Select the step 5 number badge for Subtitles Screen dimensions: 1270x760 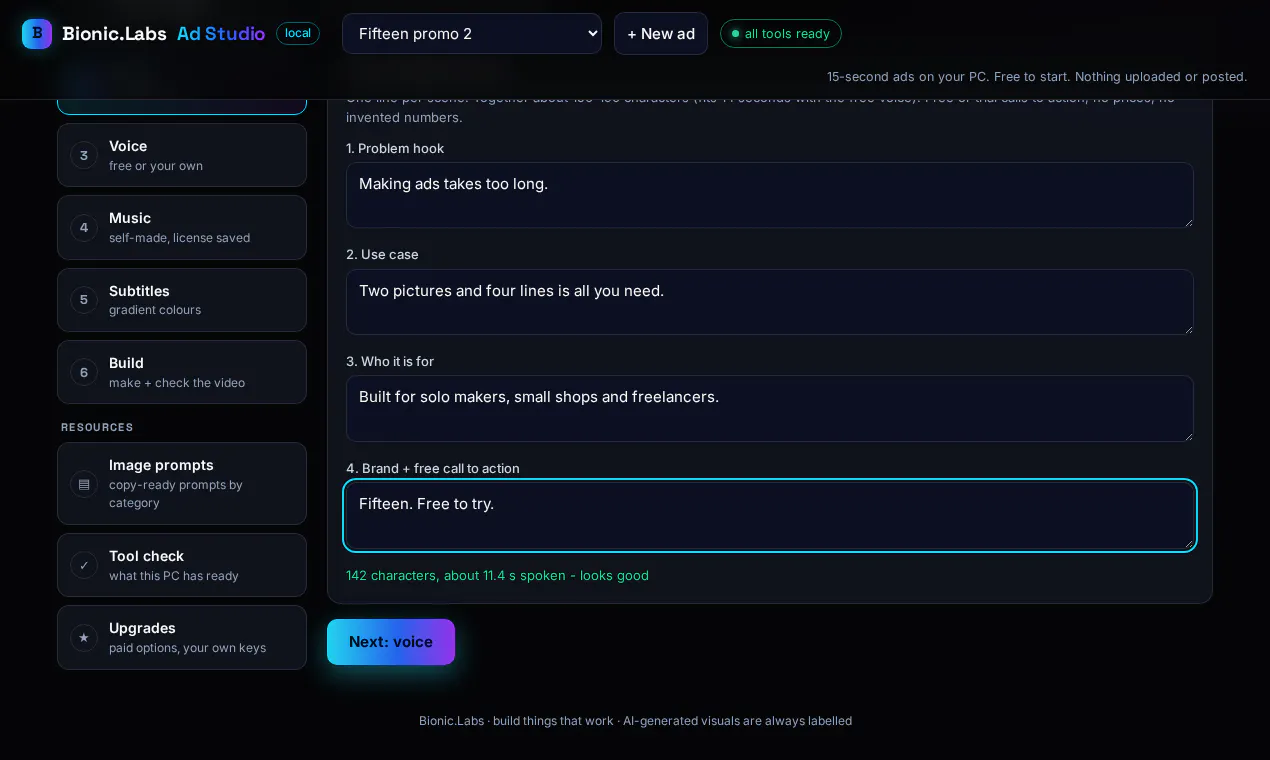click(84, 300)
